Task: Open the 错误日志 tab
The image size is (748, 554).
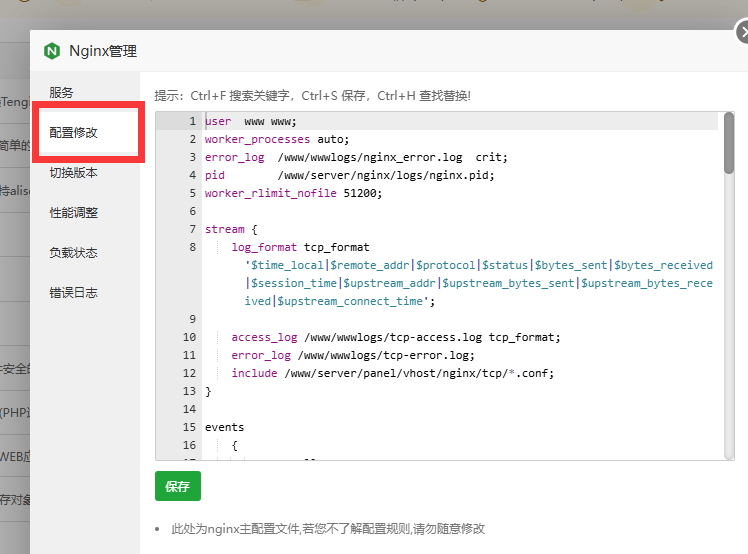Action: click(73, 293)
